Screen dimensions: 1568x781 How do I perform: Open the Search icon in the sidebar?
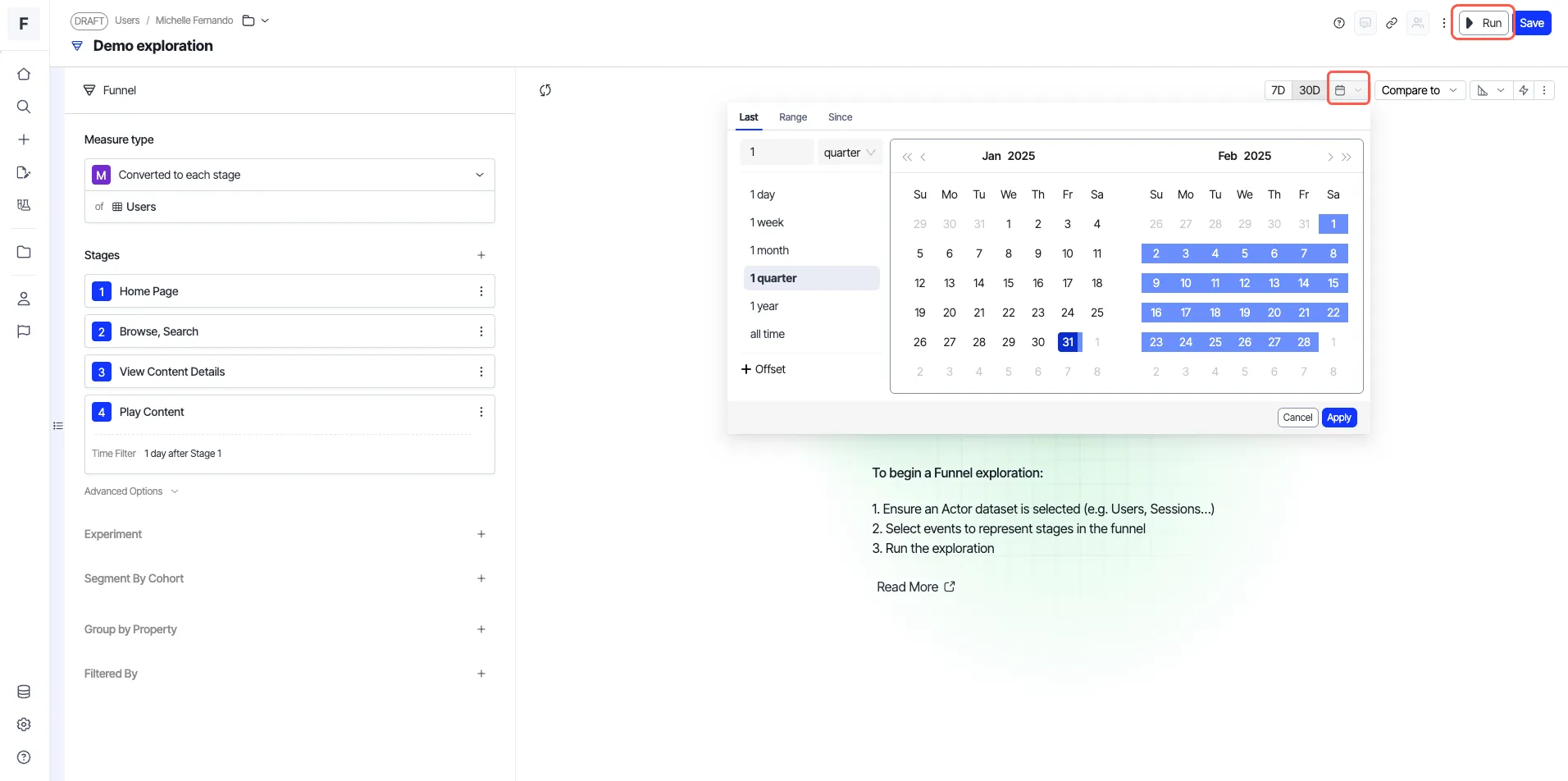tap(24, 107)
